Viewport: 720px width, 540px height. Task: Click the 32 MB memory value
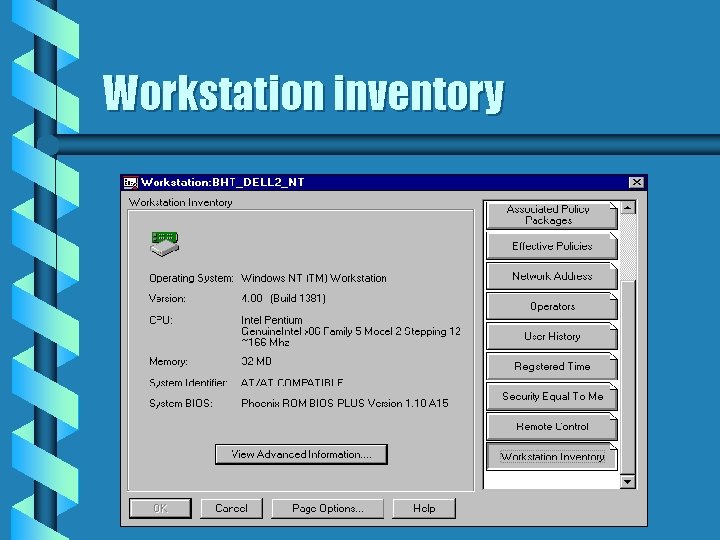pyautogui.click(x=256, y=361)
